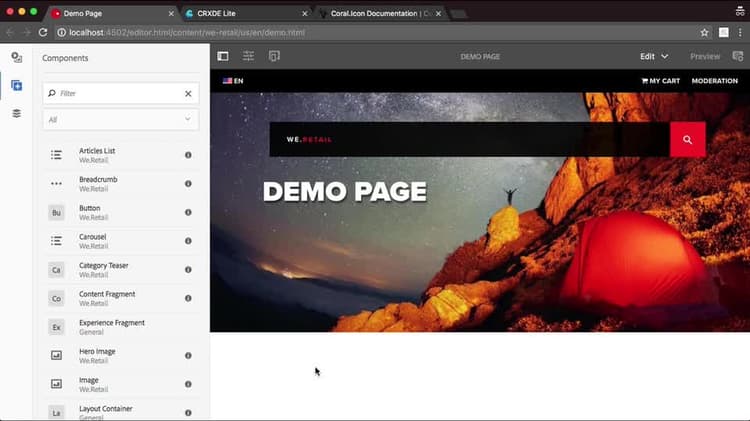The width and height of the screenshot is (750, 421).
Task: Clear the component filter field
Action: point(188,93)
